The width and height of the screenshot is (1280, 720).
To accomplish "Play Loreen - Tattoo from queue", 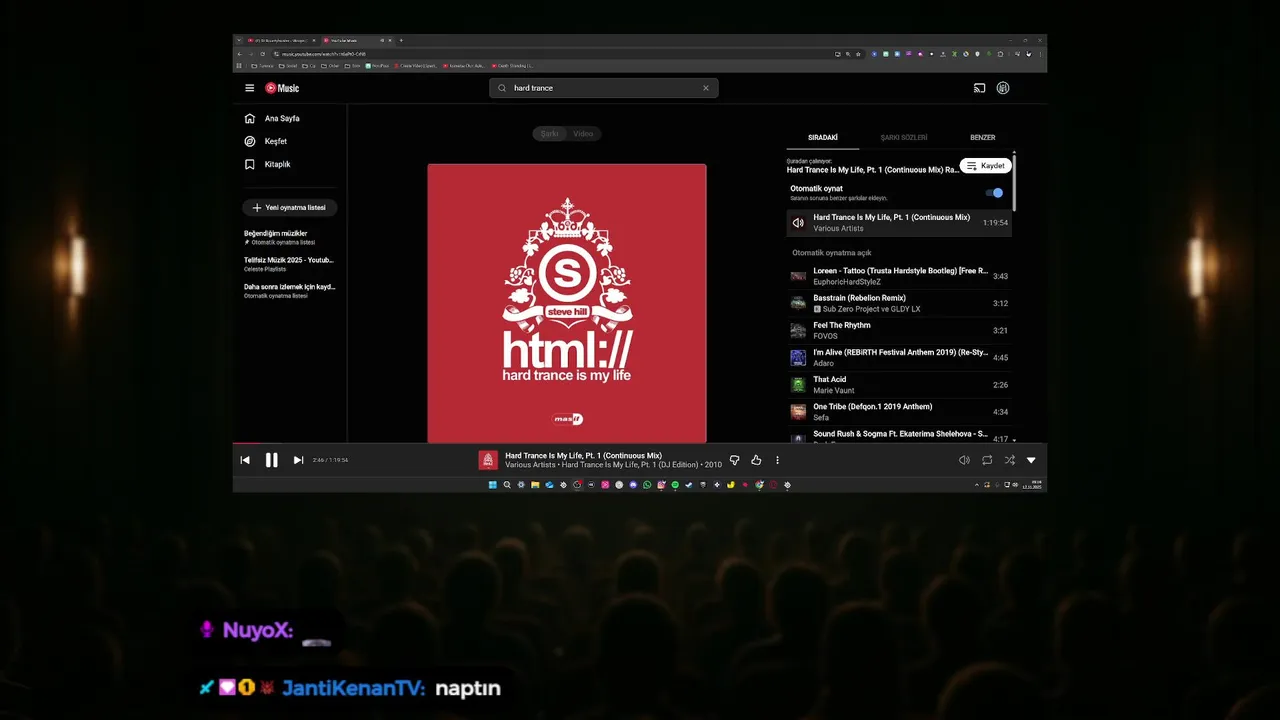I will (x=899, y=276).
